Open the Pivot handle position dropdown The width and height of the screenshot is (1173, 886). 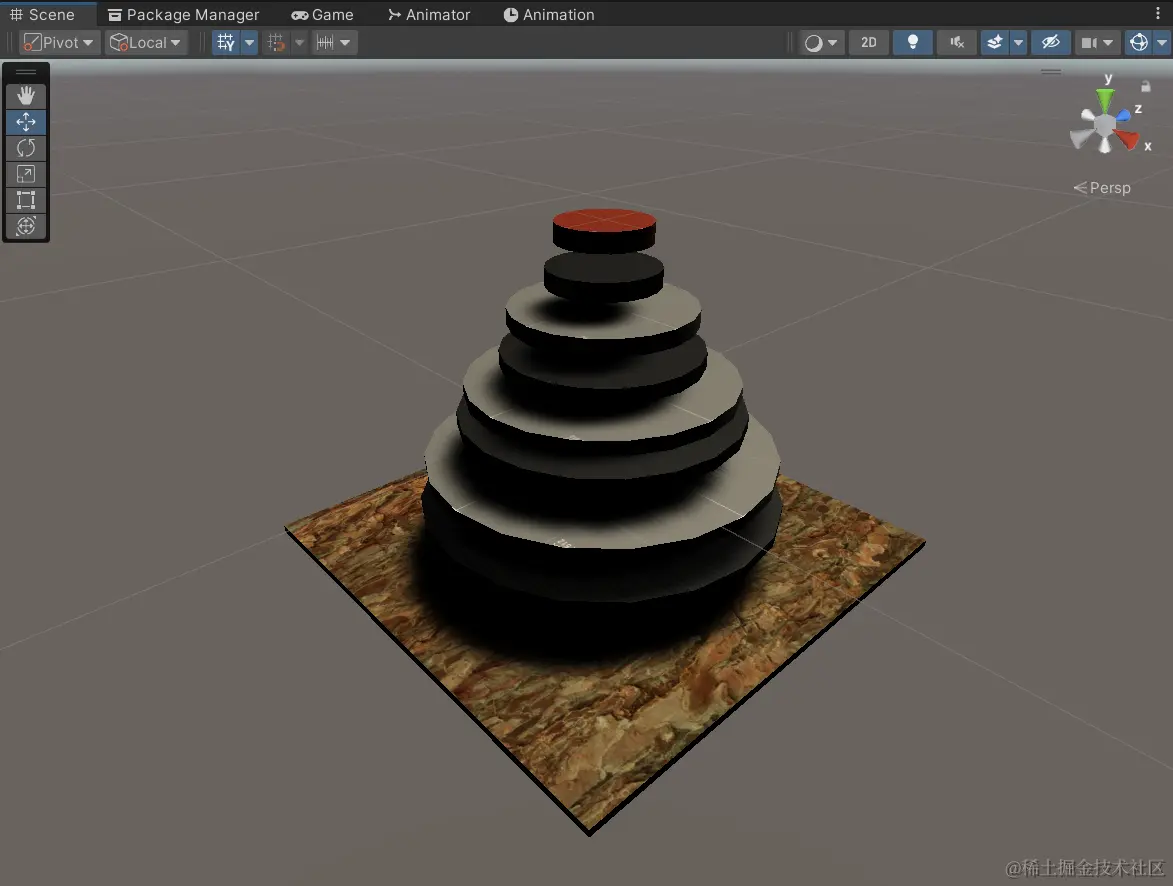click(x=60, y=43)
